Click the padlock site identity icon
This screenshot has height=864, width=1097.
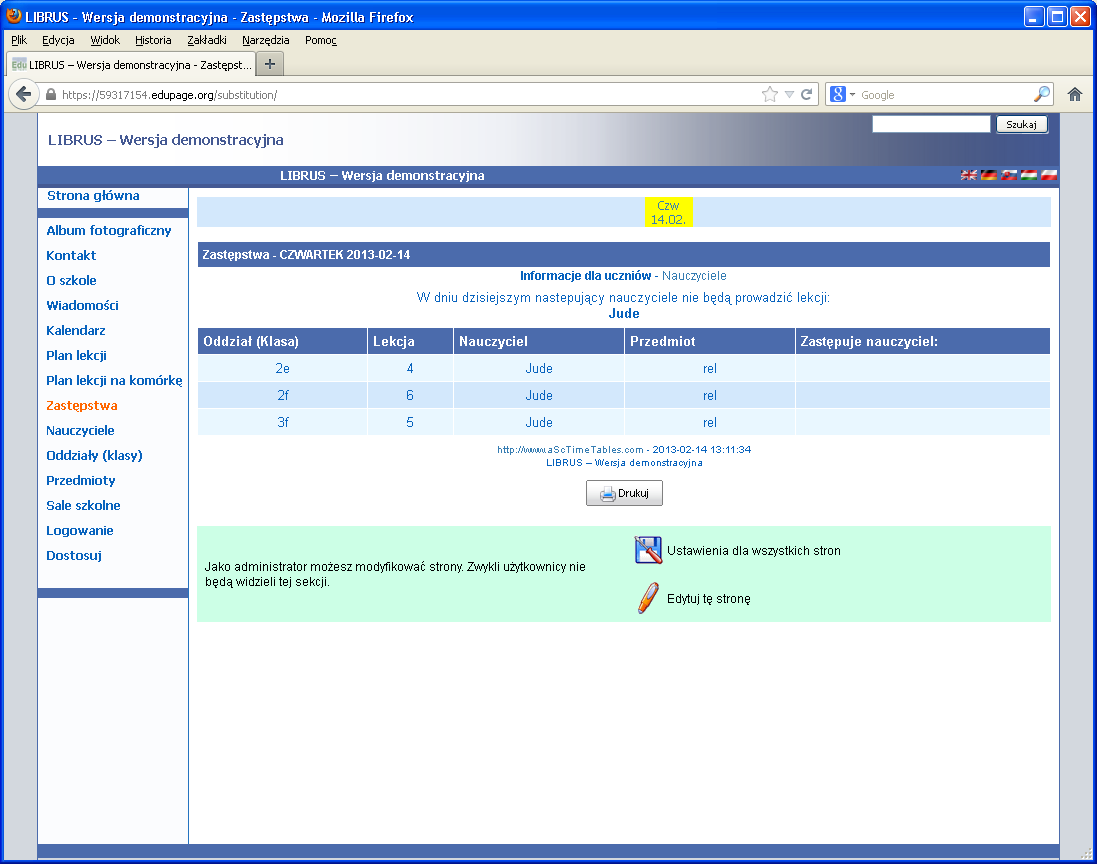(x=50, y=94)
